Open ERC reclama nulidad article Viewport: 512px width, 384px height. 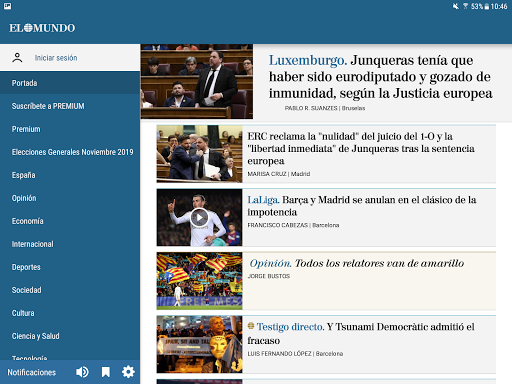click(361, 149)
